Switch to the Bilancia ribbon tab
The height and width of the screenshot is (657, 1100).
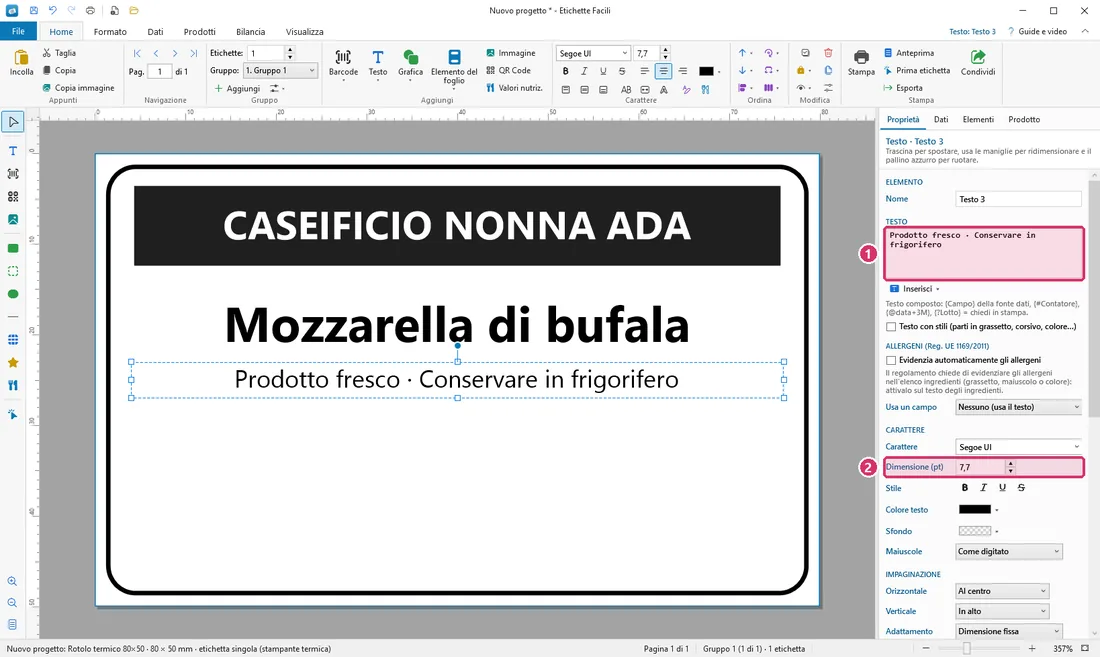coord(250,32)
